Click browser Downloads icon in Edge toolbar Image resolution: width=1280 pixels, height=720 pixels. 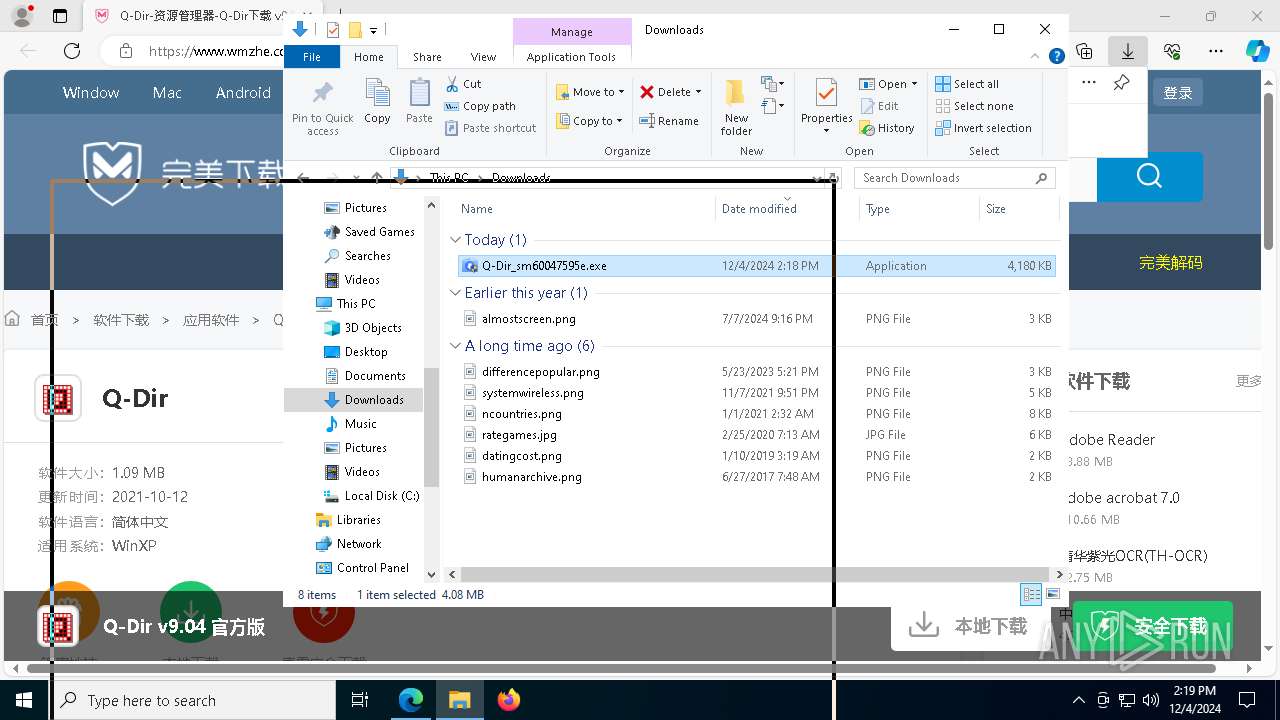1128,51
